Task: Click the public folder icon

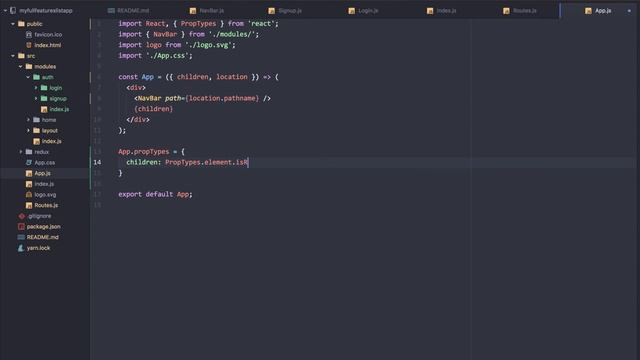Action: click(x=21, y=24)
